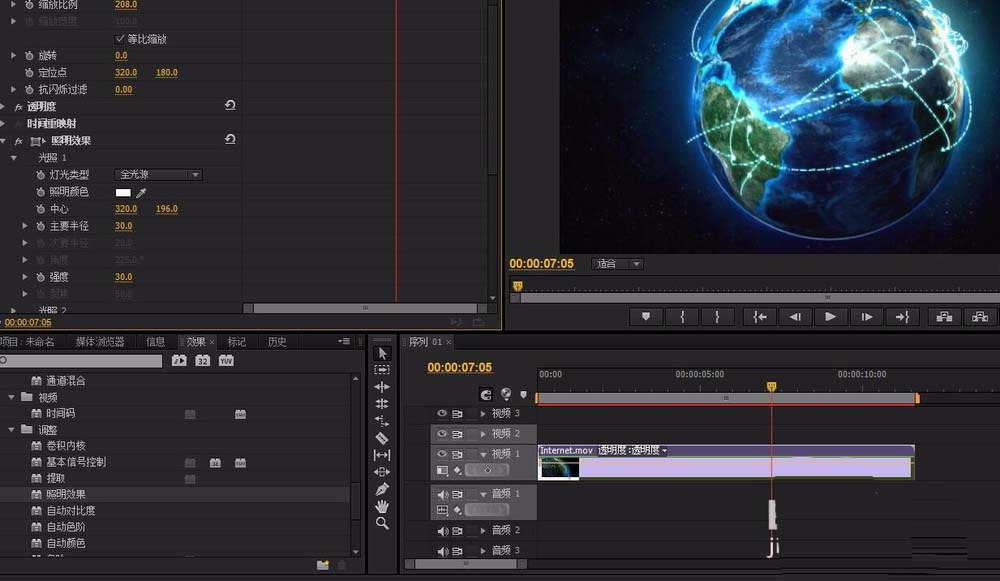Filter accelerated effects in Effects panel

tap(179, 361)
